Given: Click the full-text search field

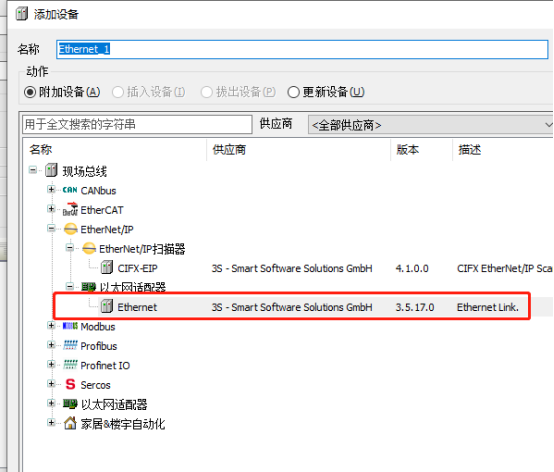Looking at the screenshot, I should [137, 124].
